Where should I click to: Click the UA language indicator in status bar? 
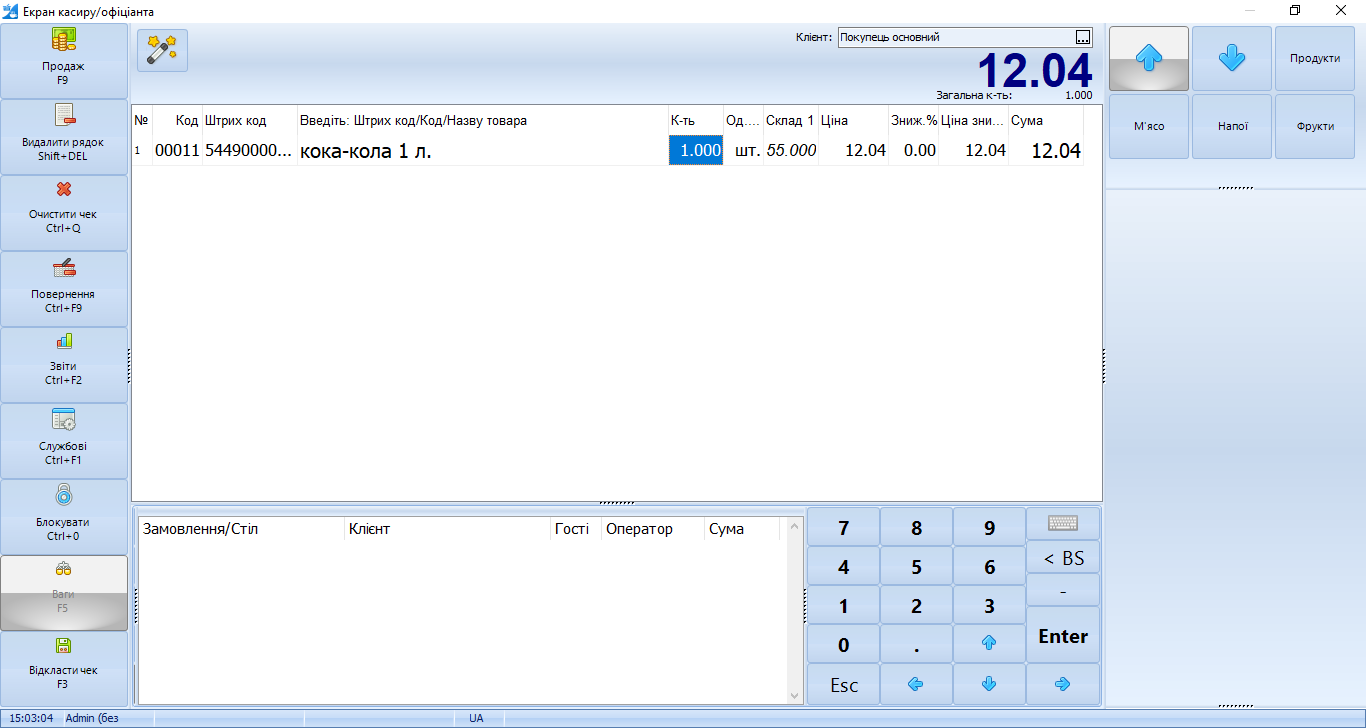[x=476, y=718]
